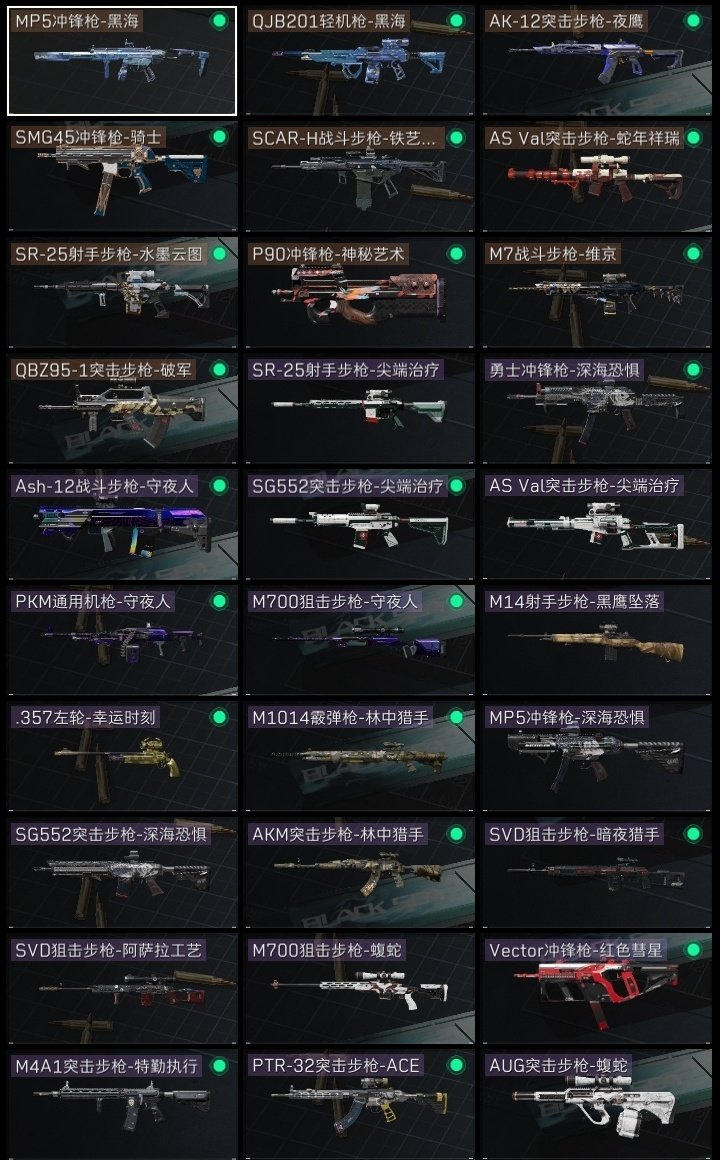The image size is (720, 1160).
Task: Choose the MP5冲锋枪-深海恐惧 weapon image
Action: 595,758
